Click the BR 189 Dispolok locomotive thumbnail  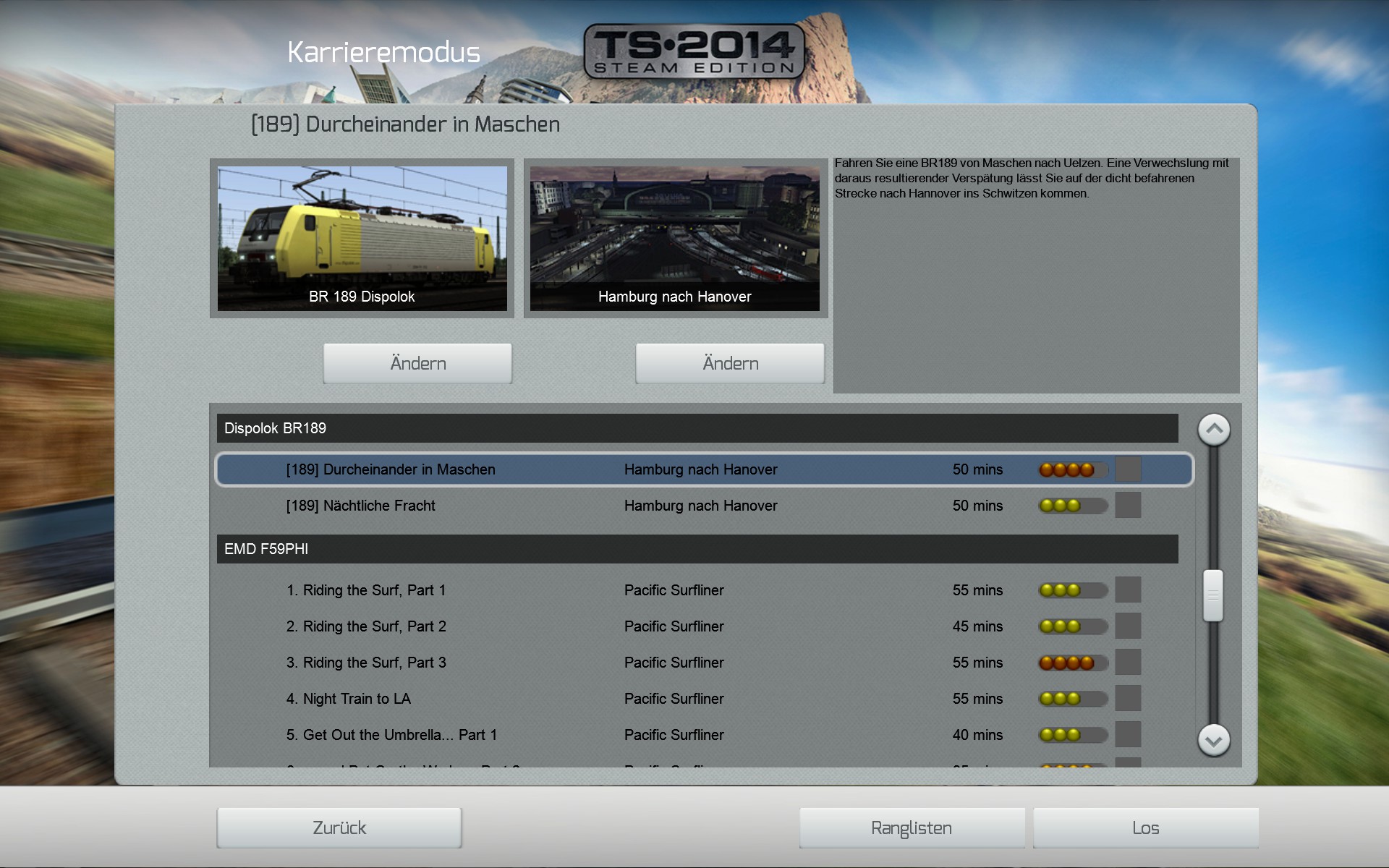tap(362, 239)
